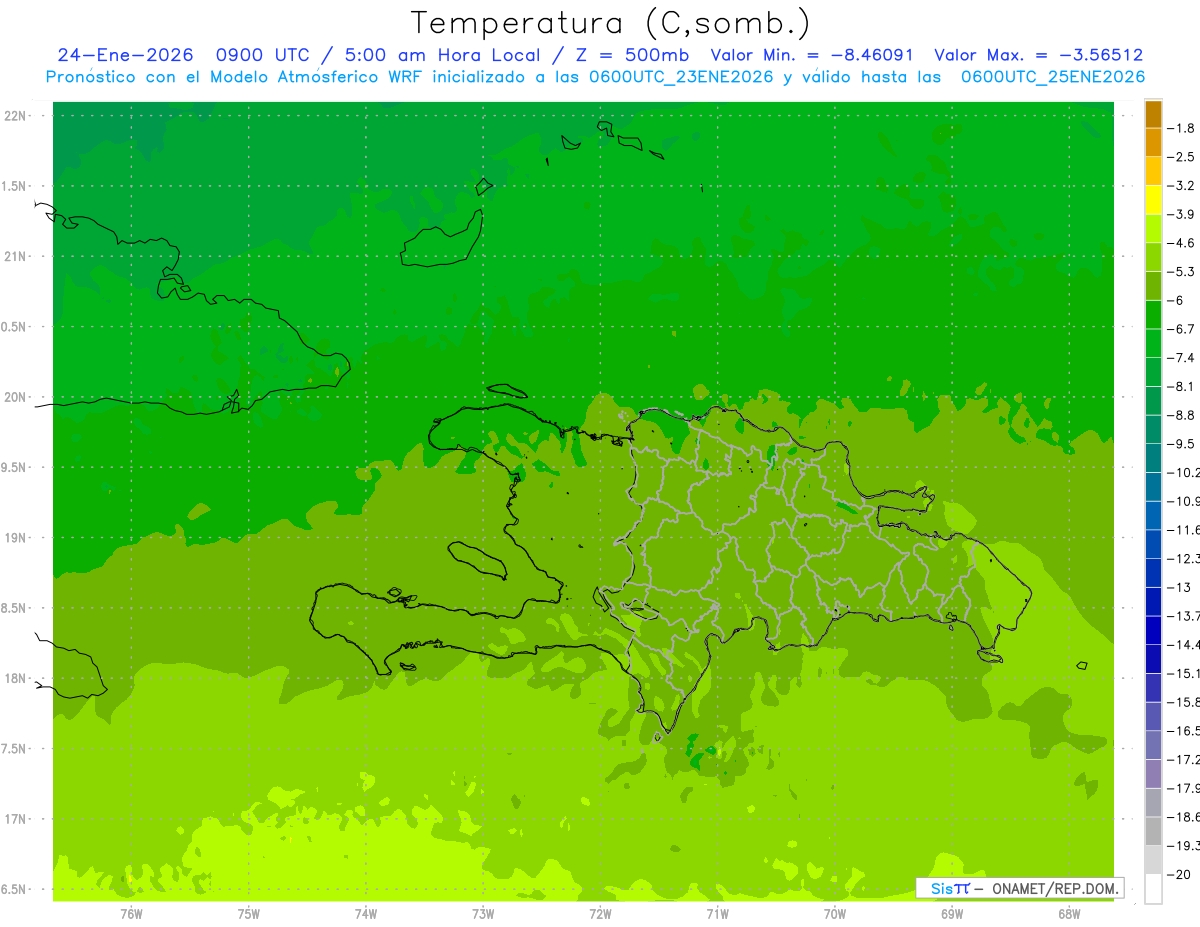Click the '75W' longitude label

click(248, 913)
